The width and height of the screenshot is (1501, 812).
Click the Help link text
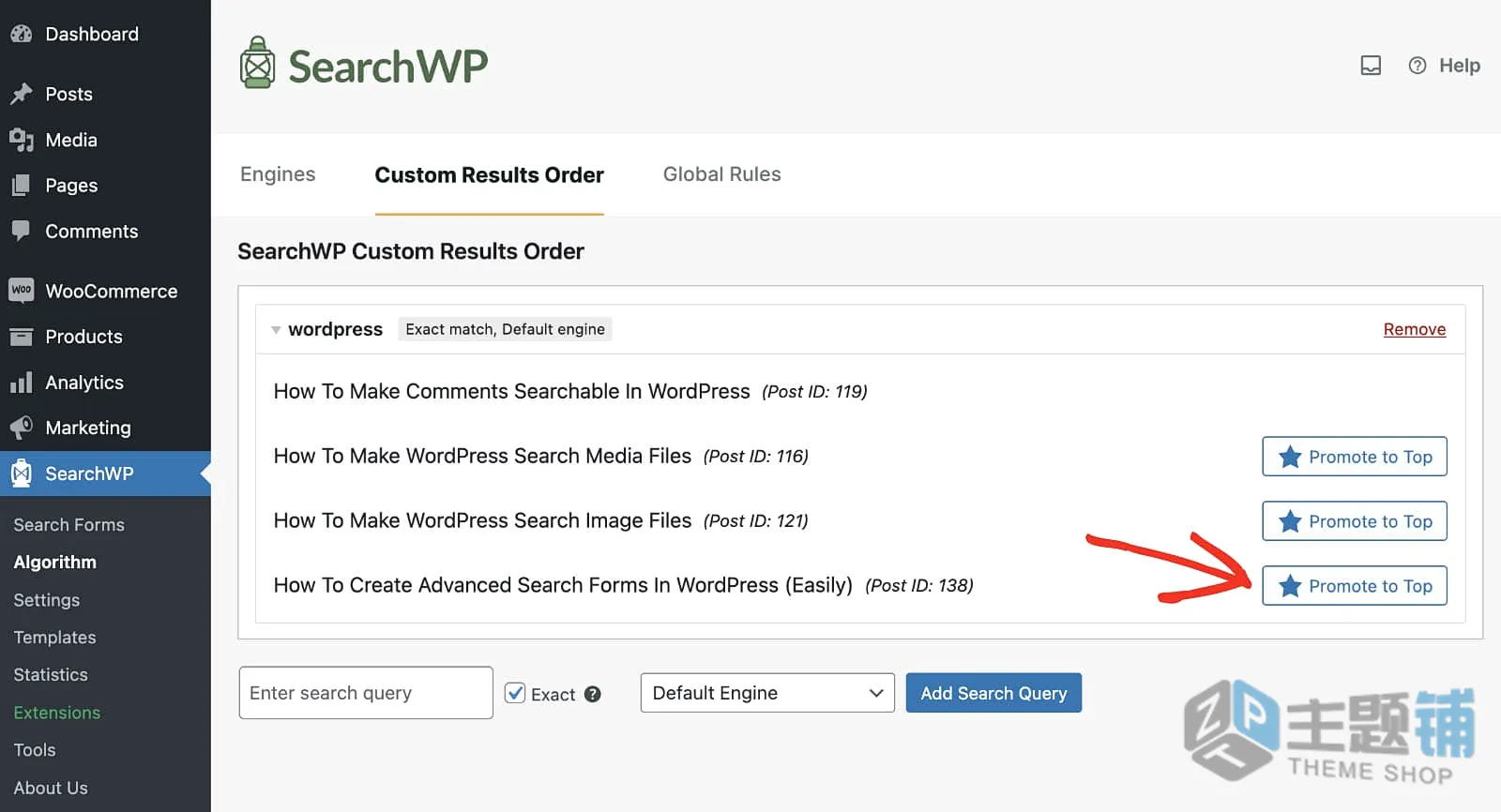tap(1460, 66)
